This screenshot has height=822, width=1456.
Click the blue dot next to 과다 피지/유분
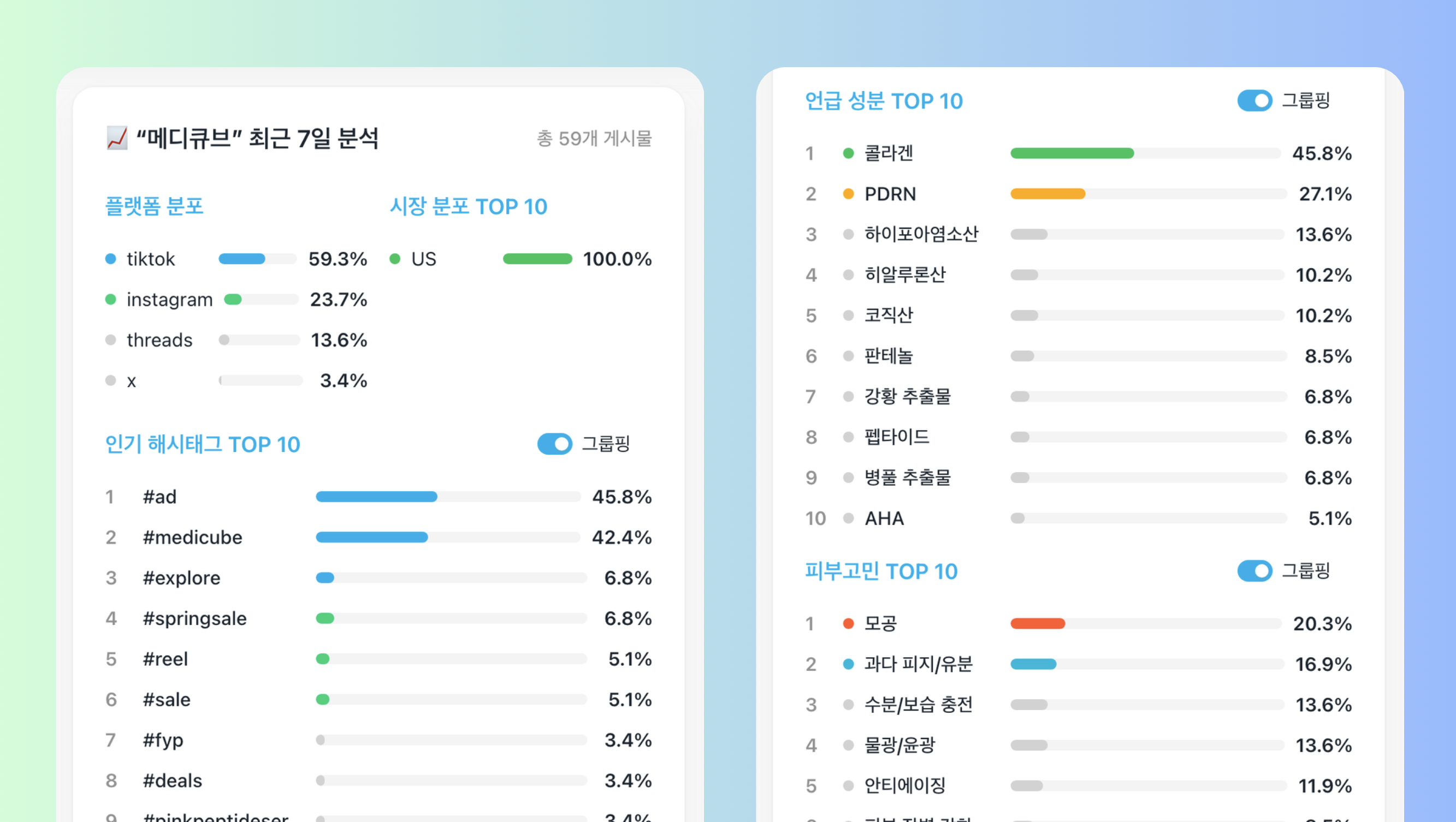pyautogui.click(x=848, y=664)
